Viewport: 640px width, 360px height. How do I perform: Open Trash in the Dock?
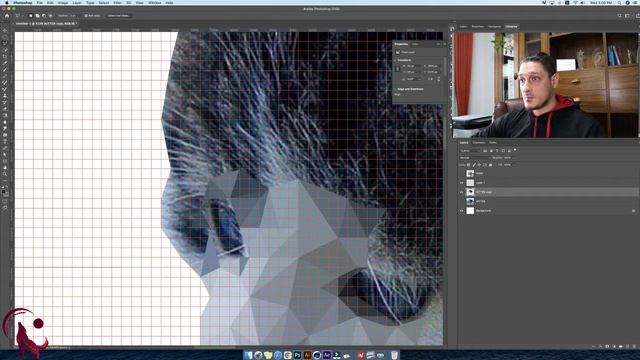[394, 355]
